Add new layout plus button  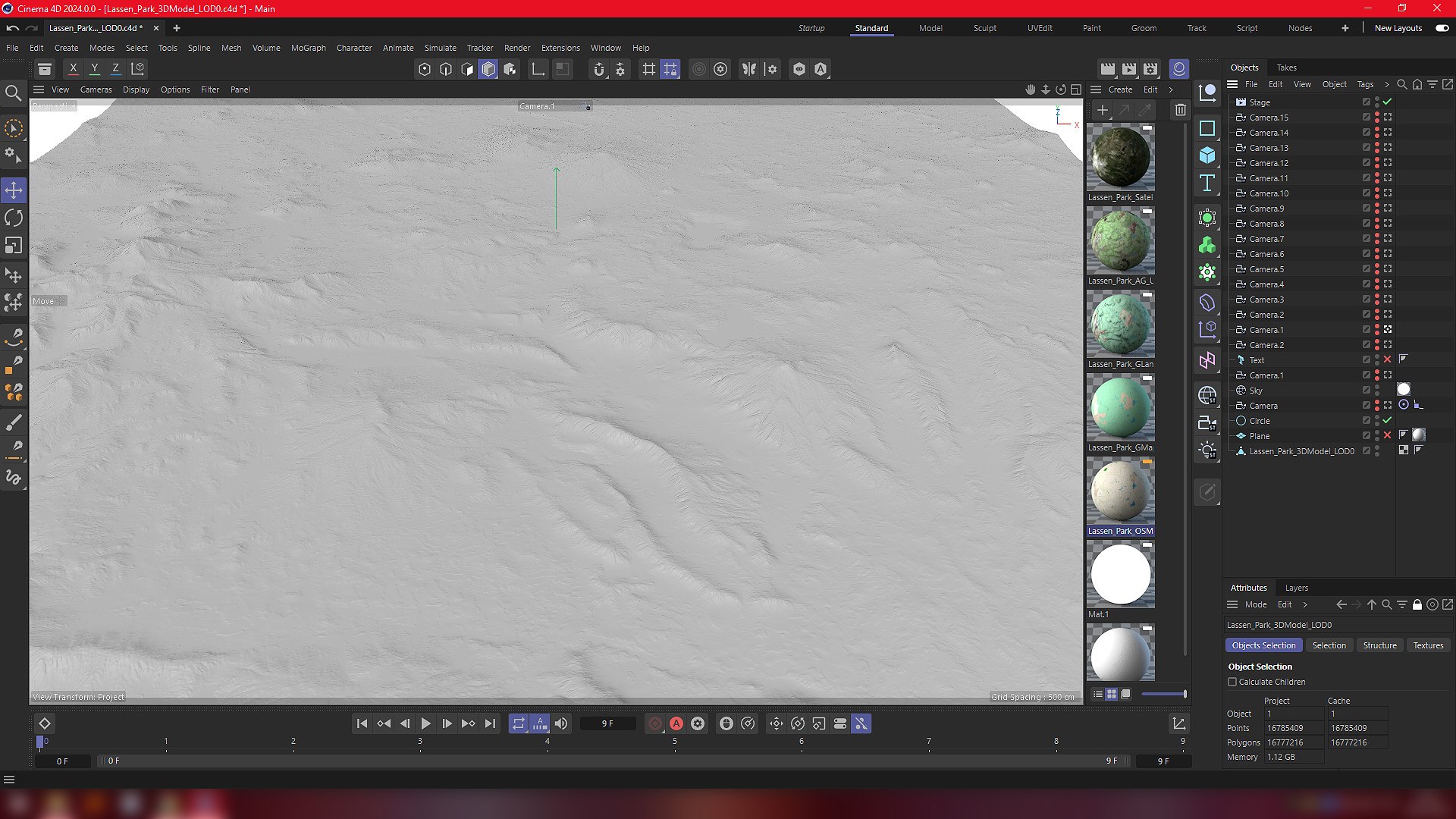pyautogui.click(x=1345, y=28)
